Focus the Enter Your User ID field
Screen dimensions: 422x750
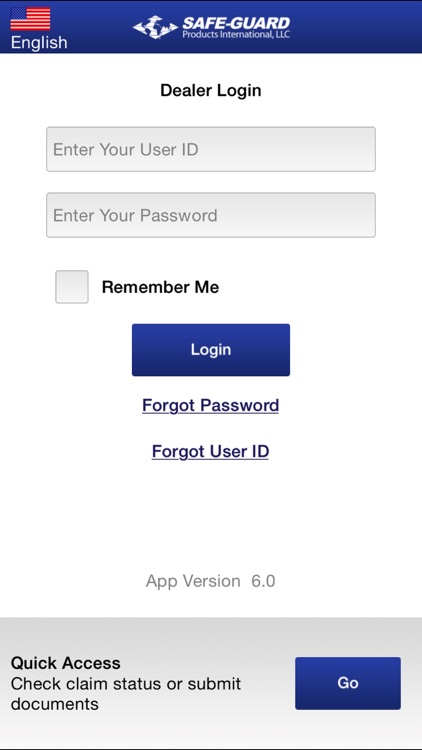211,149
